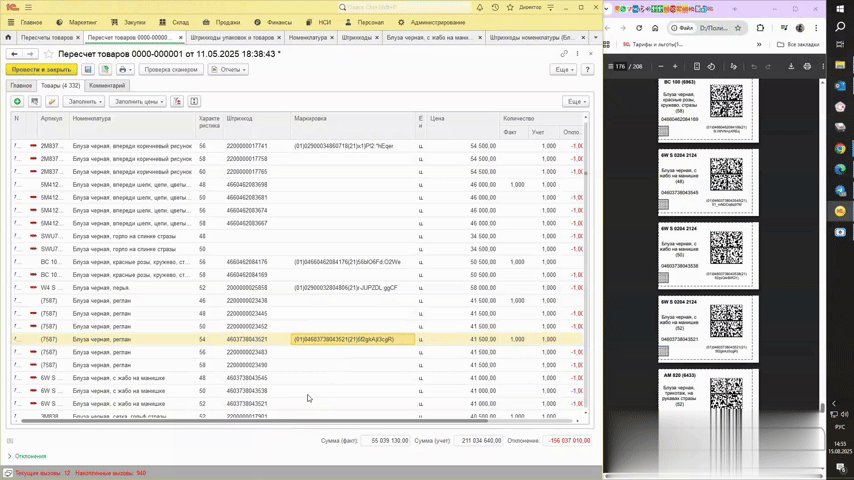Open the Windows Start button

click(x=840, y=9)
